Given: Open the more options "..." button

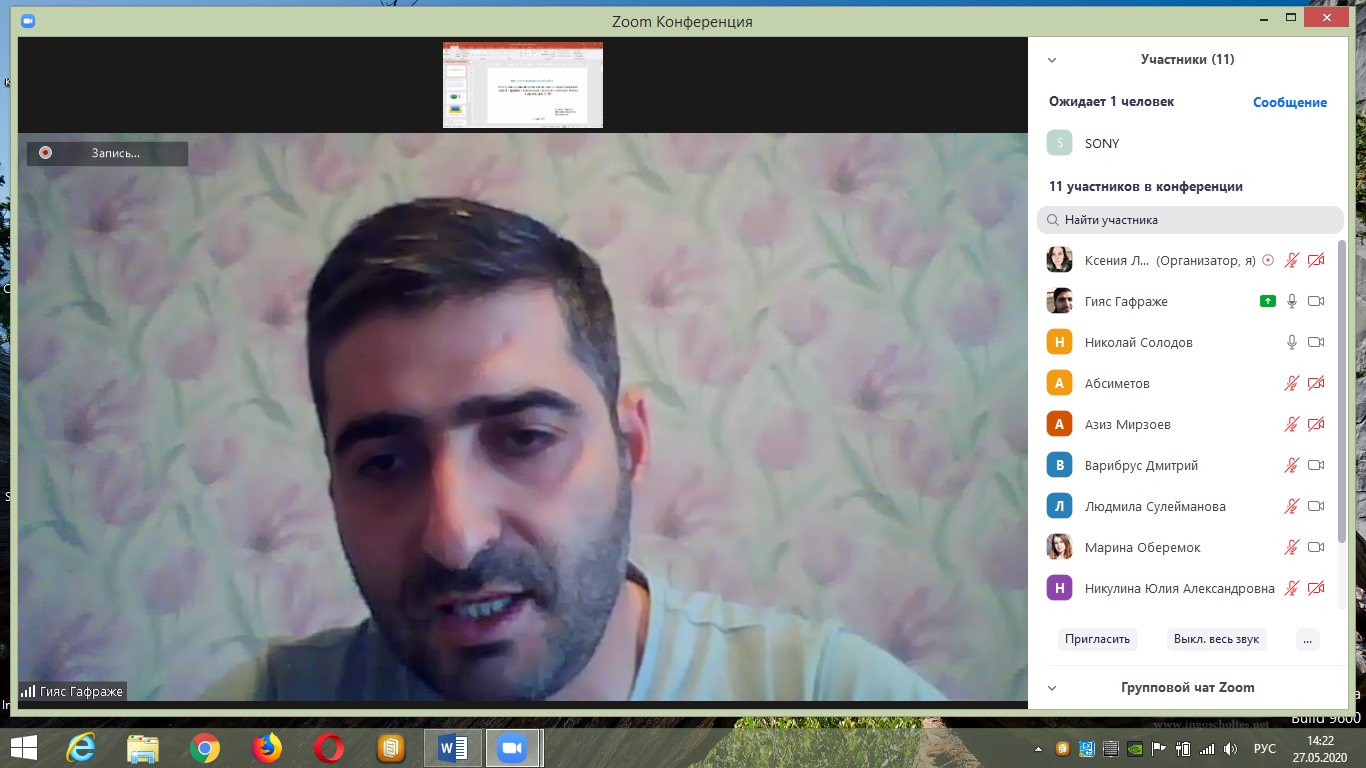Looking at the screenshot, I should point(1308,639).
